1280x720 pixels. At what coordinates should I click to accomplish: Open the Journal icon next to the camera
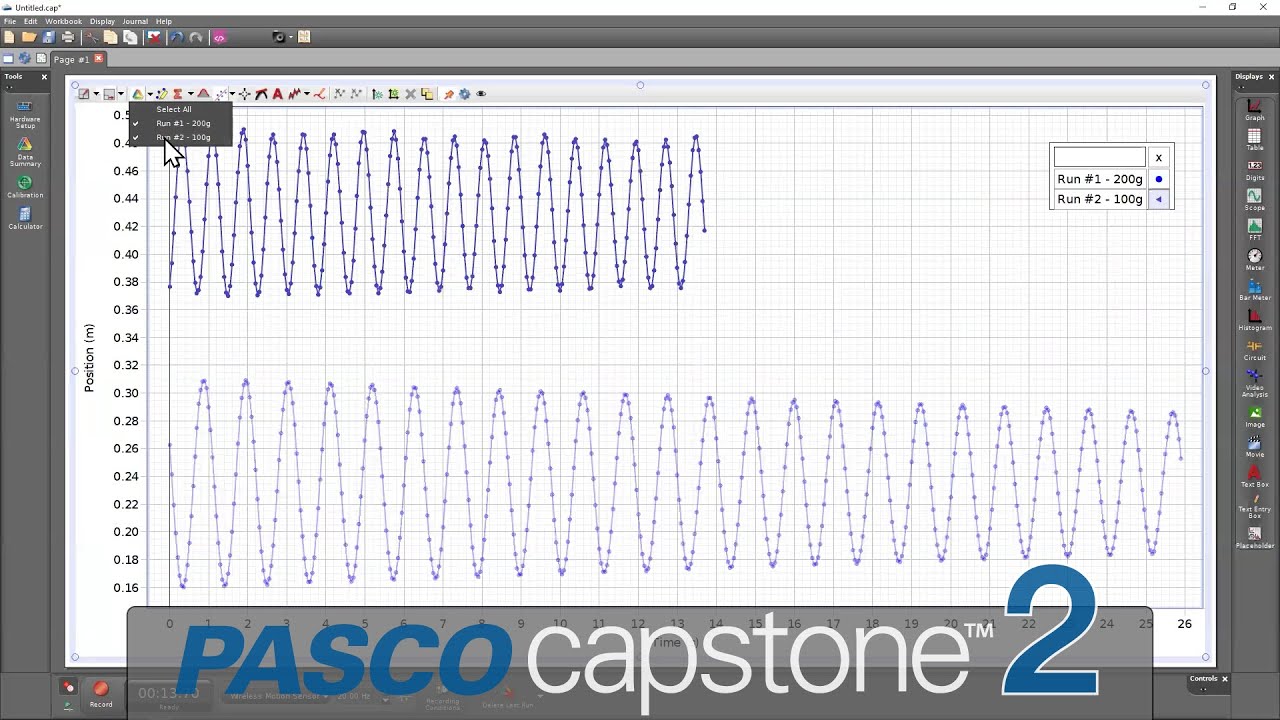click(x=304, y=37)
